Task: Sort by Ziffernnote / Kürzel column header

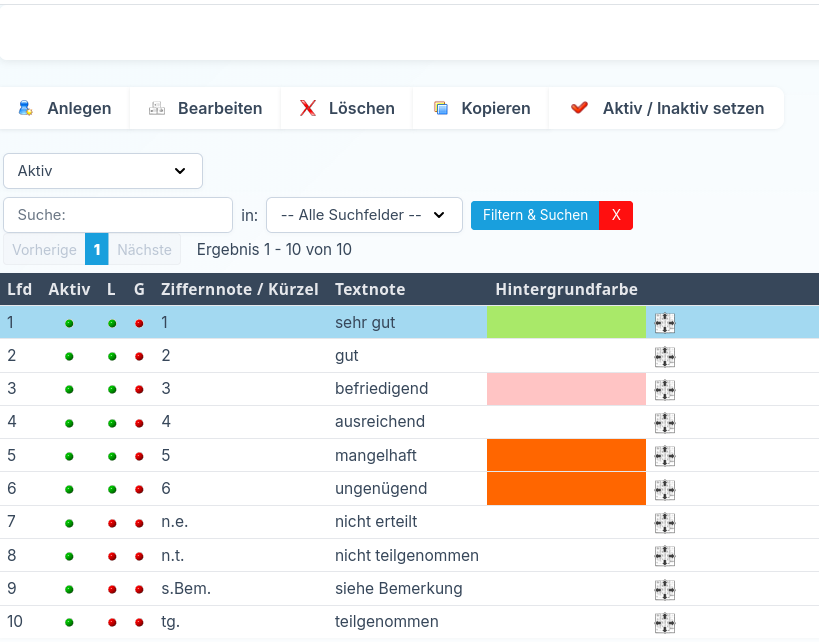Action: point(240,289)
